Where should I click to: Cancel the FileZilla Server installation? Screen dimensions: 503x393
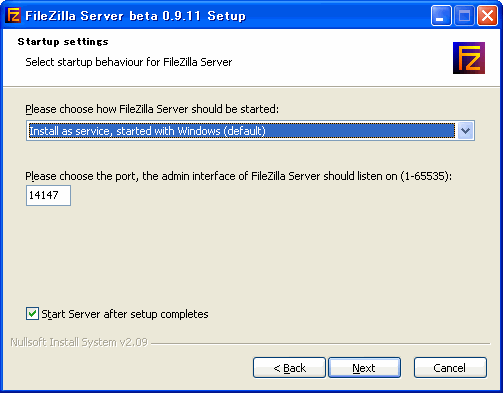pyautogui.click(x=450, y=368)
